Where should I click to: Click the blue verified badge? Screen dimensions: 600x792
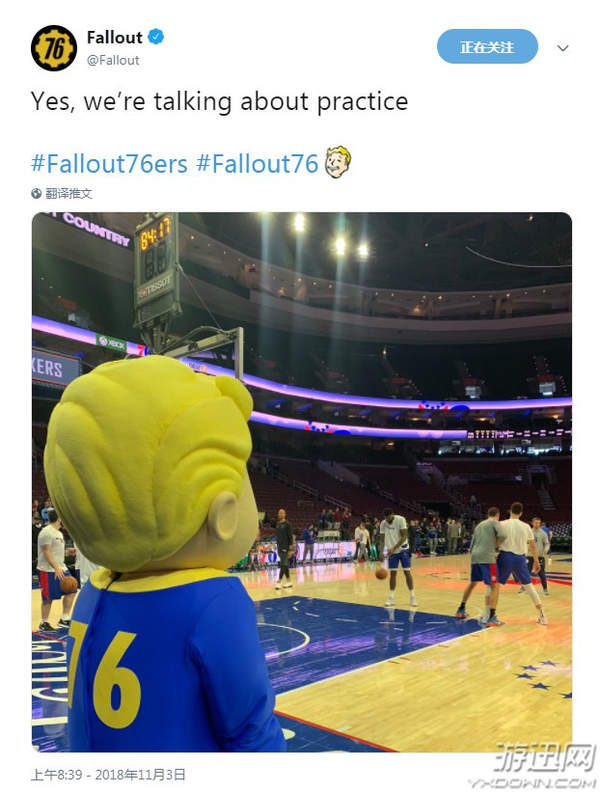coord(157,37)
